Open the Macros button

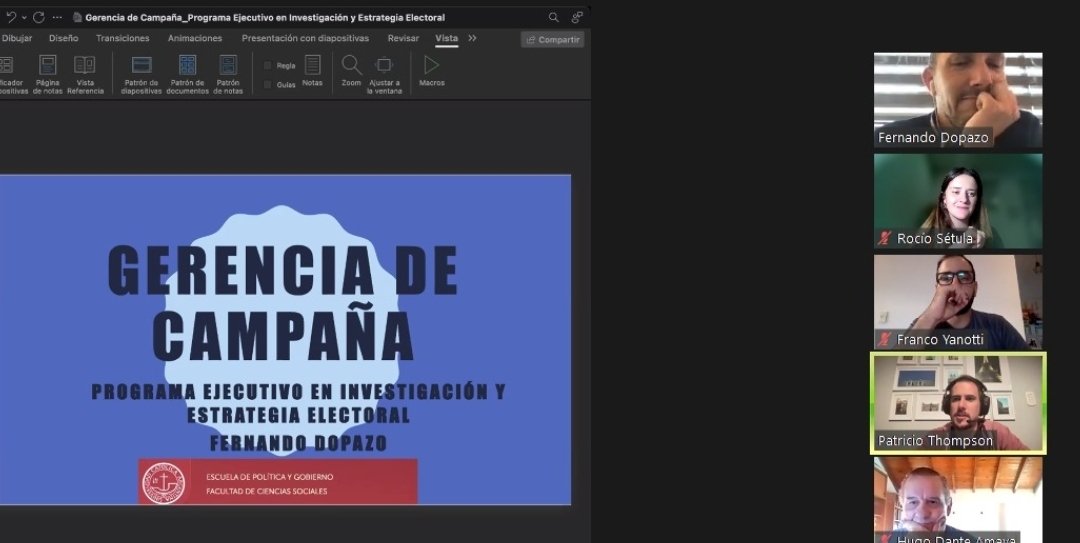click(x=432, y=71)
